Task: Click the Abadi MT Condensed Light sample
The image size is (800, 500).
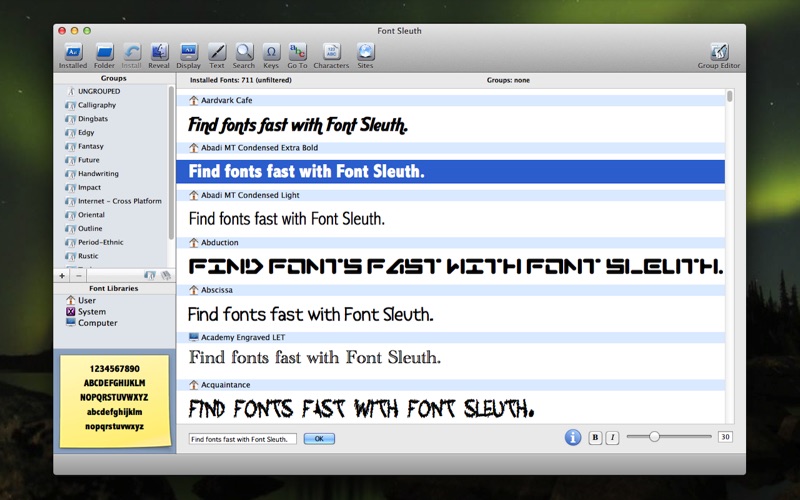Action: tap(287, 219)
